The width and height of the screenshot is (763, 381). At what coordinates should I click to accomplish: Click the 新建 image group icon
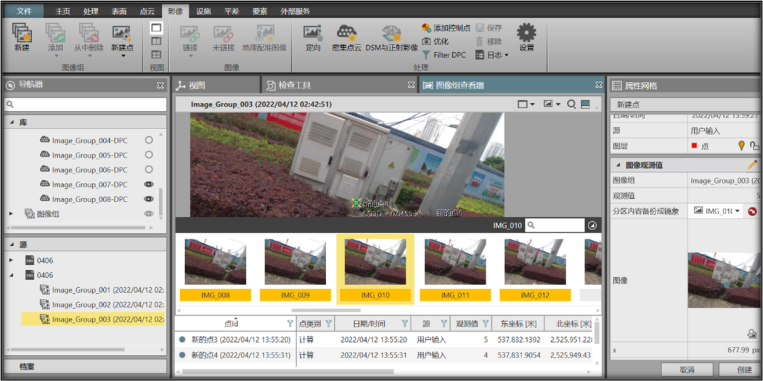pos(21,33)
